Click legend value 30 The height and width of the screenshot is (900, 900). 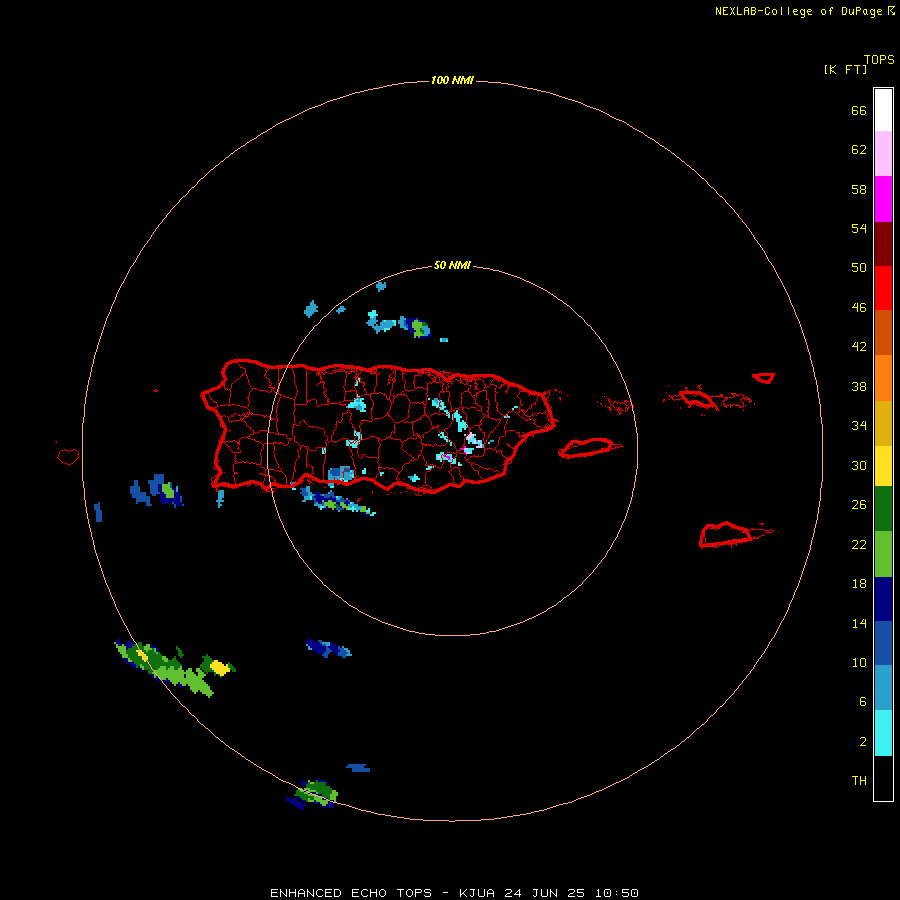(859, 465)
